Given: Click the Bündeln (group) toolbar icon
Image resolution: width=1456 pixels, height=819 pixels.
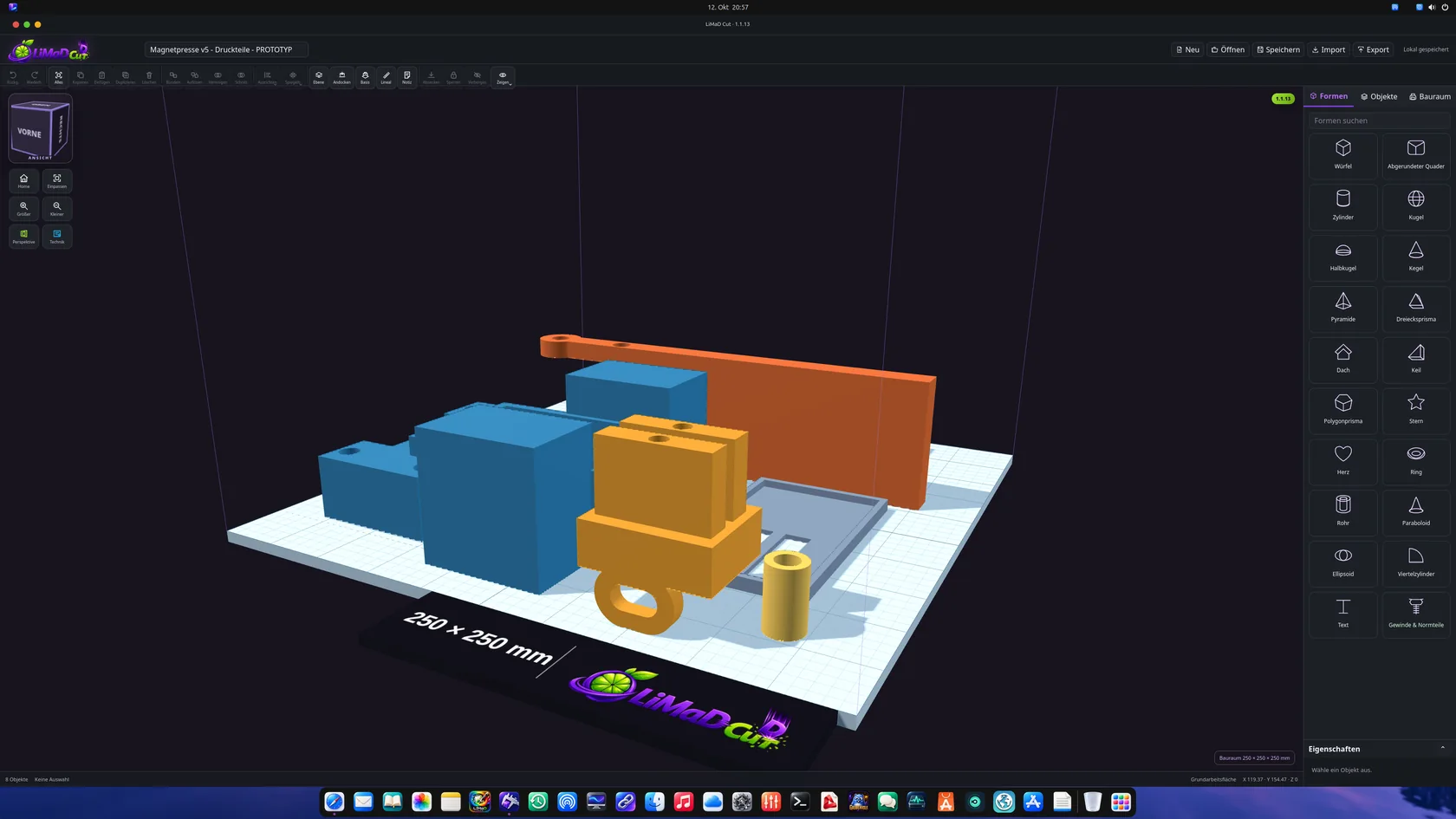Looking at the screenshot, I should pyautogui.click(x=172, y=77).
